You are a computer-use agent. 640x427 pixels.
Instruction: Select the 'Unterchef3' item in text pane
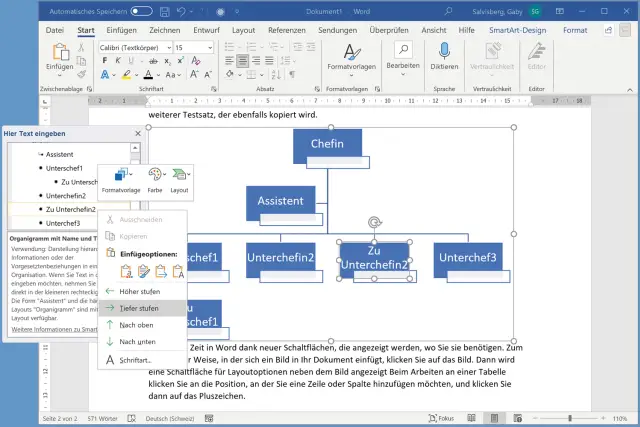(62, 223)
